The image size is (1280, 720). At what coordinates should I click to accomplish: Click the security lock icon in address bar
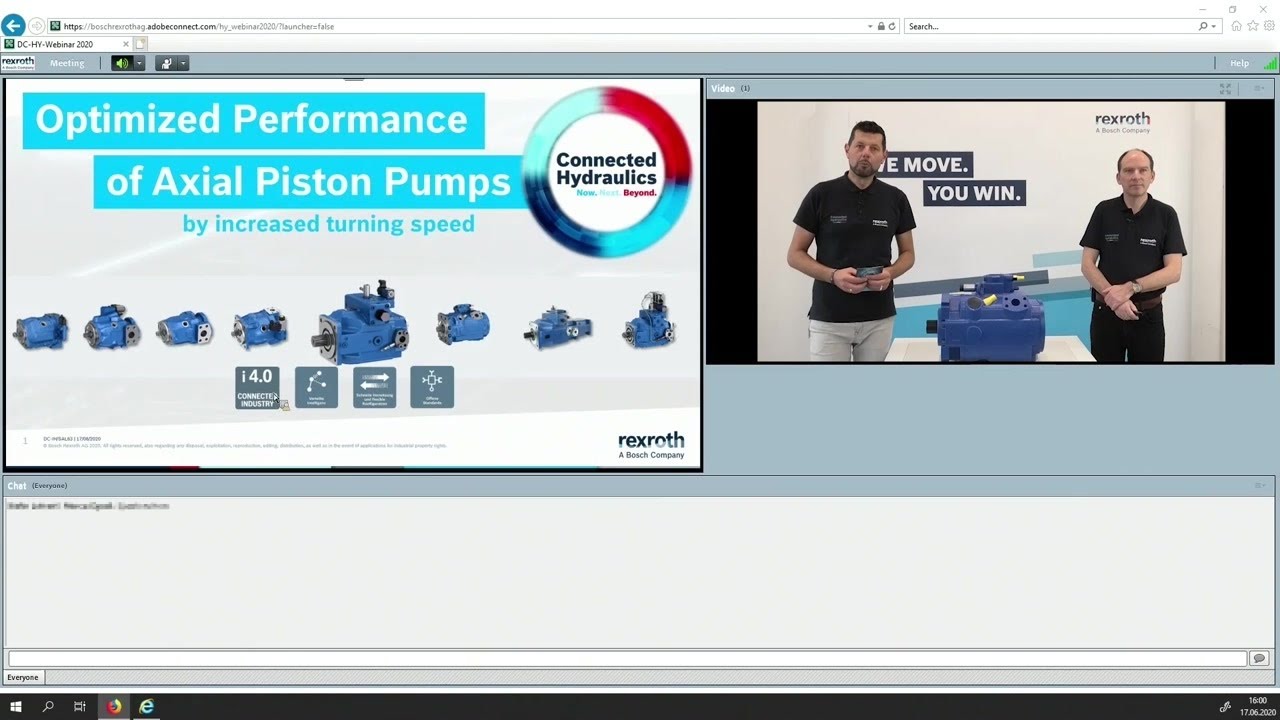click(881, 27)
